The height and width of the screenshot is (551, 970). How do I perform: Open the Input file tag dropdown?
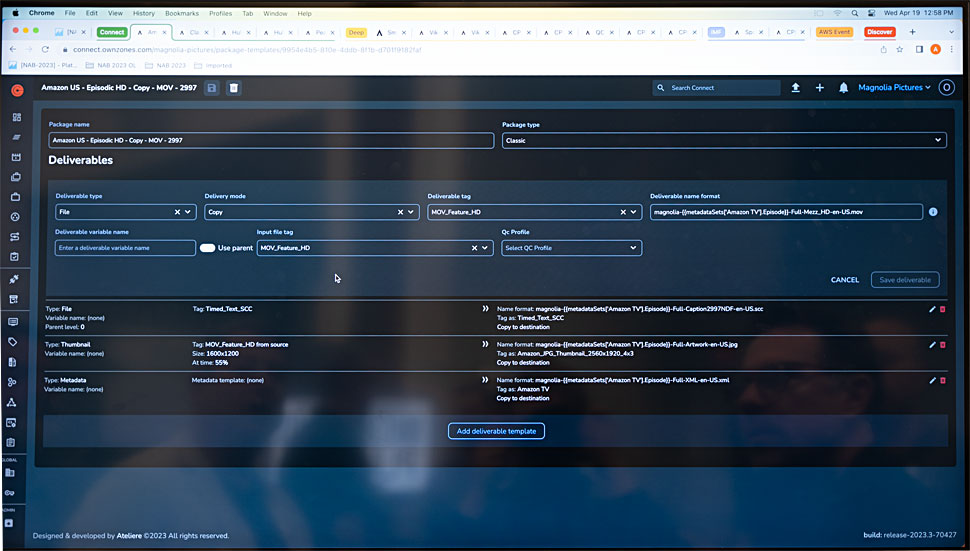point(484,248)
